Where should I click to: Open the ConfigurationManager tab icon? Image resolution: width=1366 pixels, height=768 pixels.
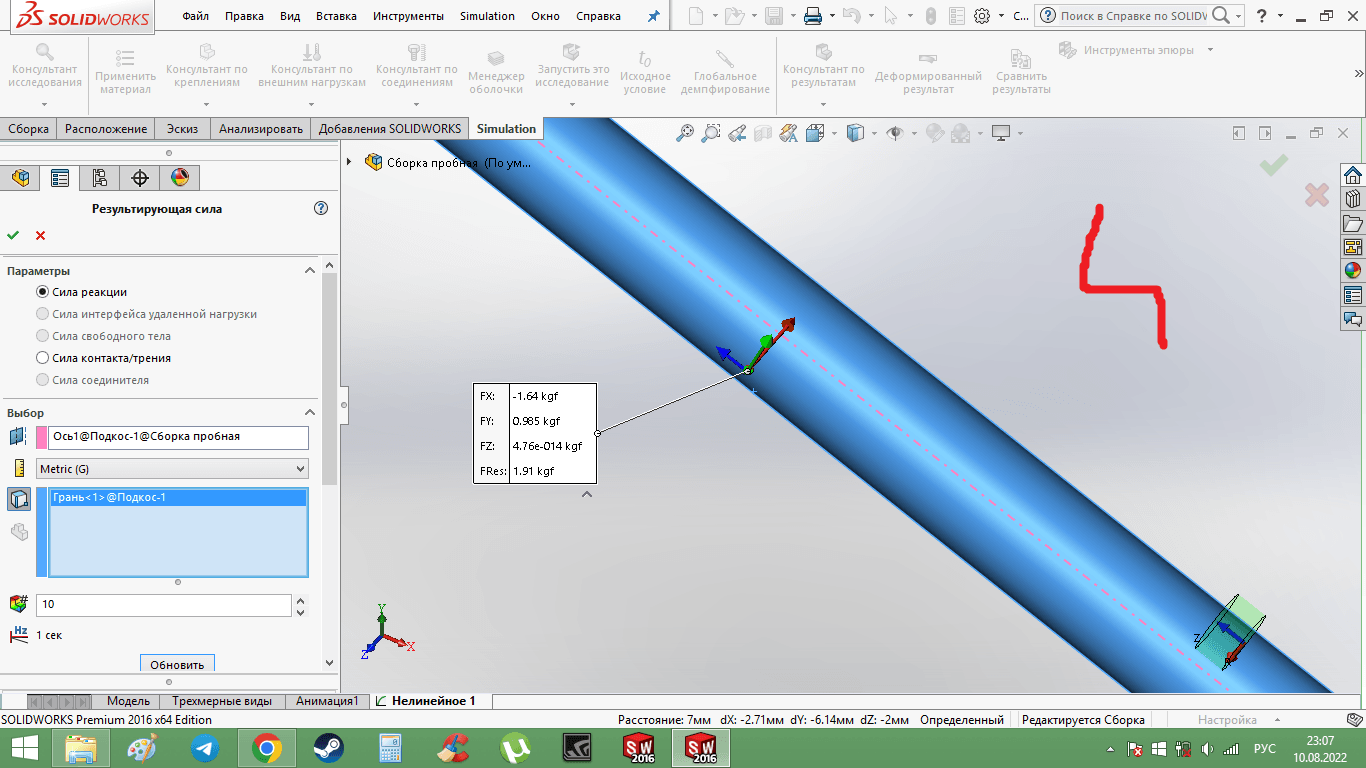(x=100, y=178)
